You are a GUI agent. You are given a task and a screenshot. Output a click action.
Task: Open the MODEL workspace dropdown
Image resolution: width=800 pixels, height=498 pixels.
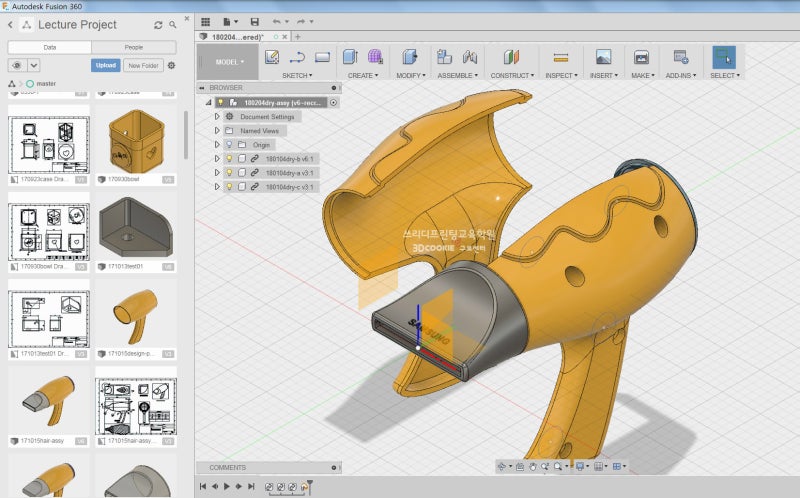(x=229, y=62)
